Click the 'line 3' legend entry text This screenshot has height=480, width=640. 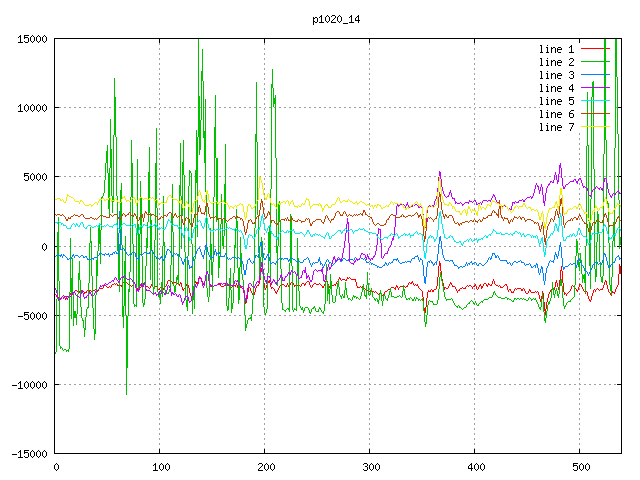point(556,75)
